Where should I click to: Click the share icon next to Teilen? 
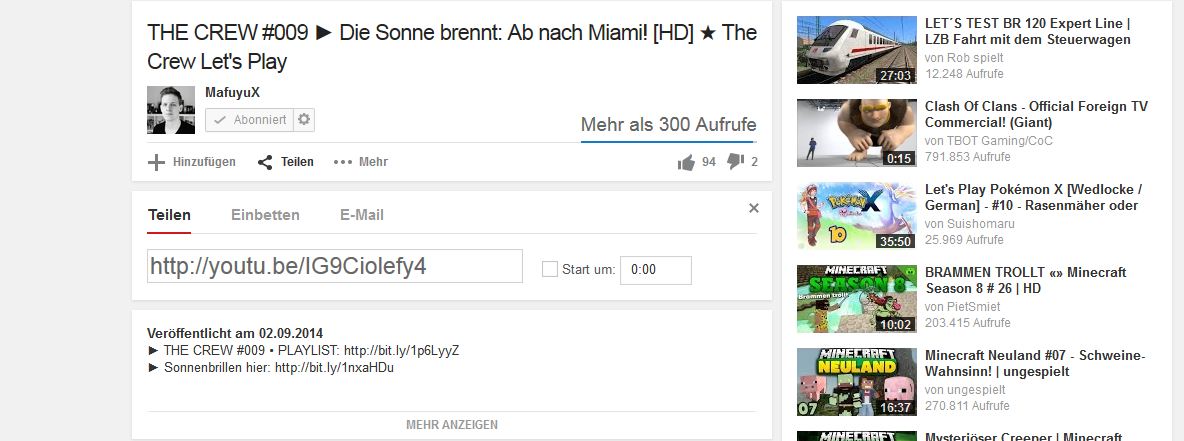click(264, 162)
